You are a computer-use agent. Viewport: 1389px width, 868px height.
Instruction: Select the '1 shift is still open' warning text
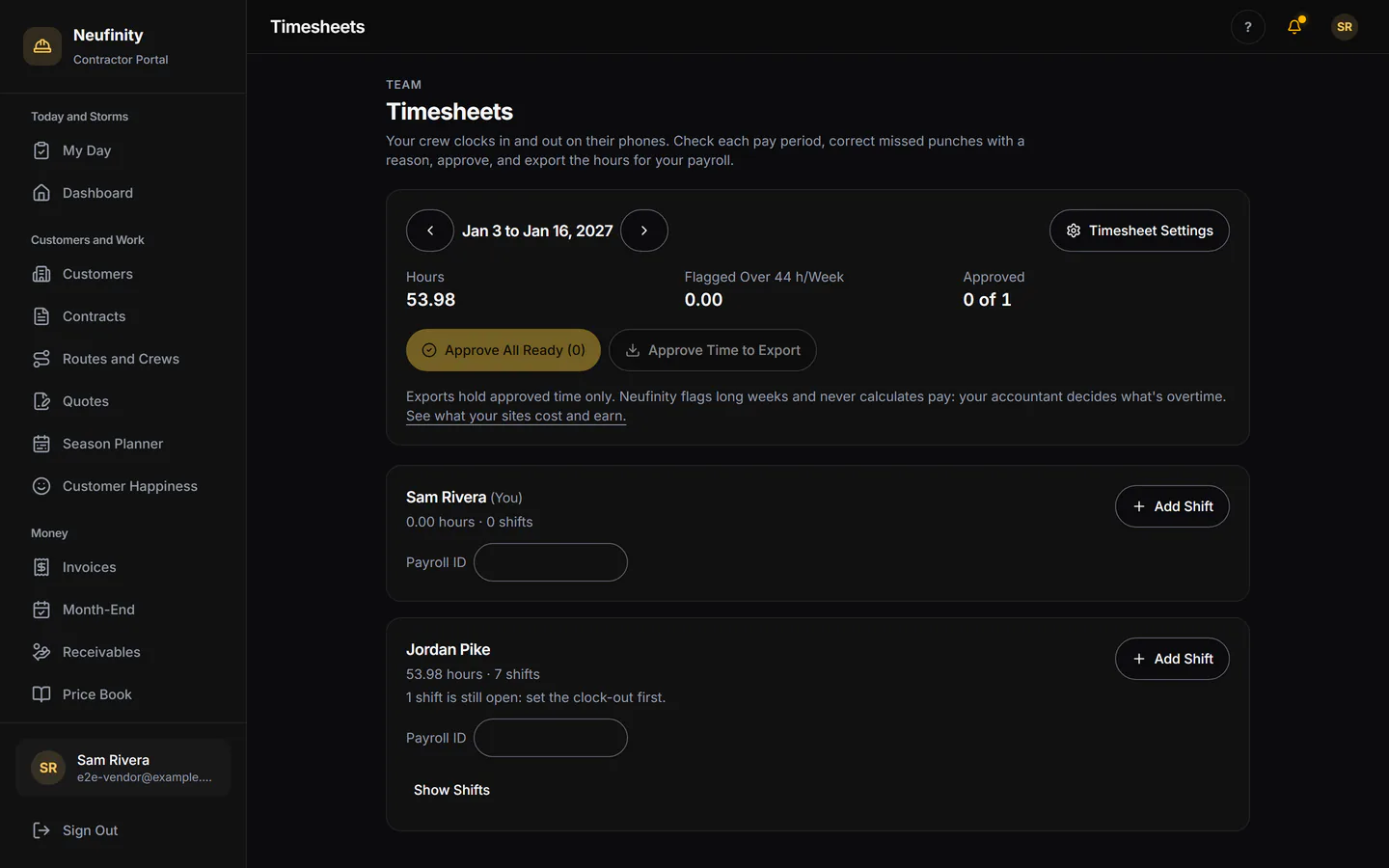[535, 697]
